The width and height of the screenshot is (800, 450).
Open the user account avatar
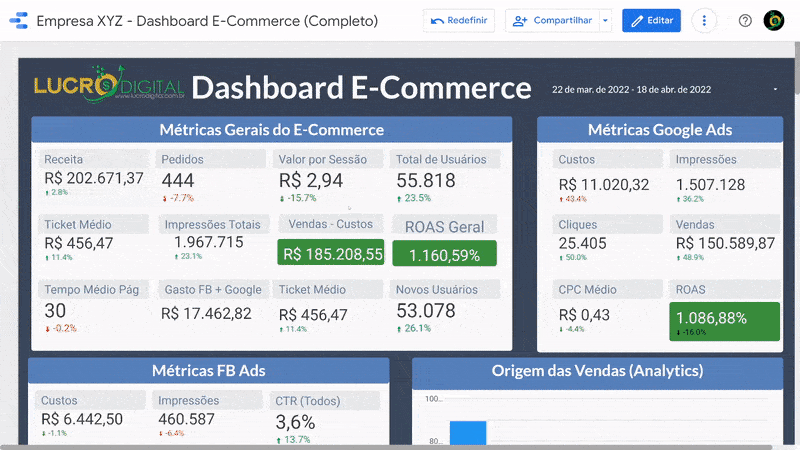pos(774,20)
